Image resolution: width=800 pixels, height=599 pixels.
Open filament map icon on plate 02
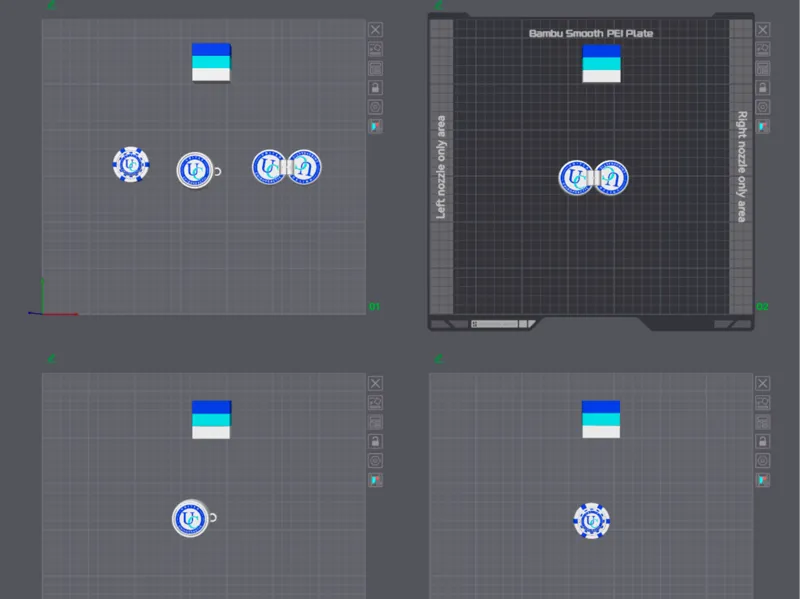763,126
